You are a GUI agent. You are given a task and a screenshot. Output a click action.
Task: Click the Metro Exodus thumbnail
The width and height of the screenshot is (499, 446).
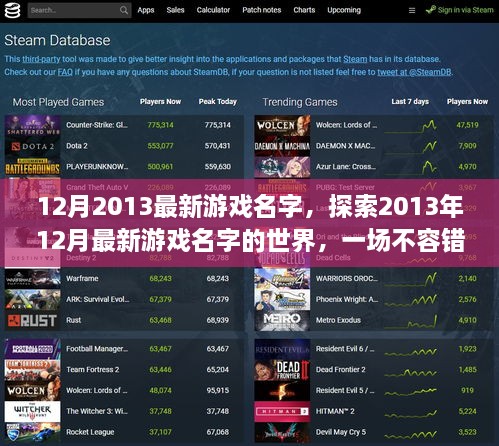tap(282, 320)
